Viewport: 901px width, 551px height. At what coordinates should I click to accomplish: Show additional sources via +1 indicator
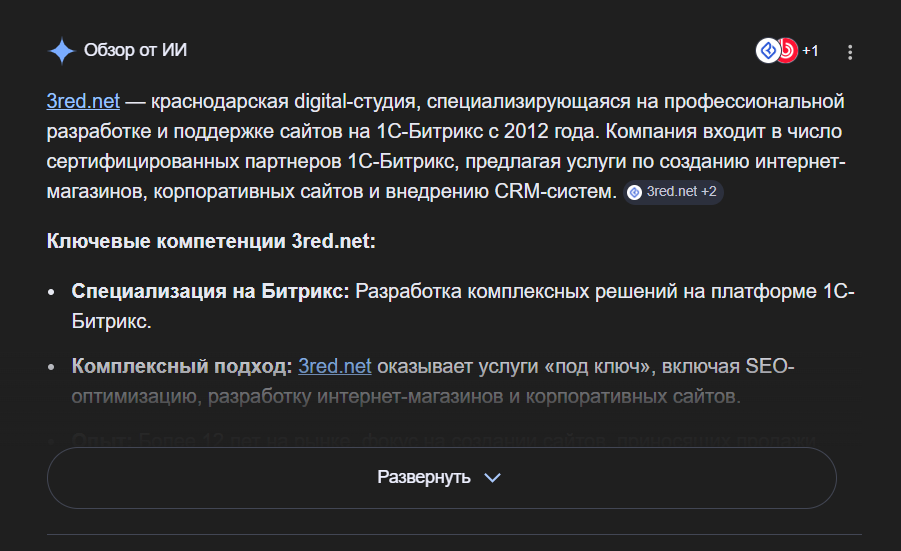(x=810, y=51)
